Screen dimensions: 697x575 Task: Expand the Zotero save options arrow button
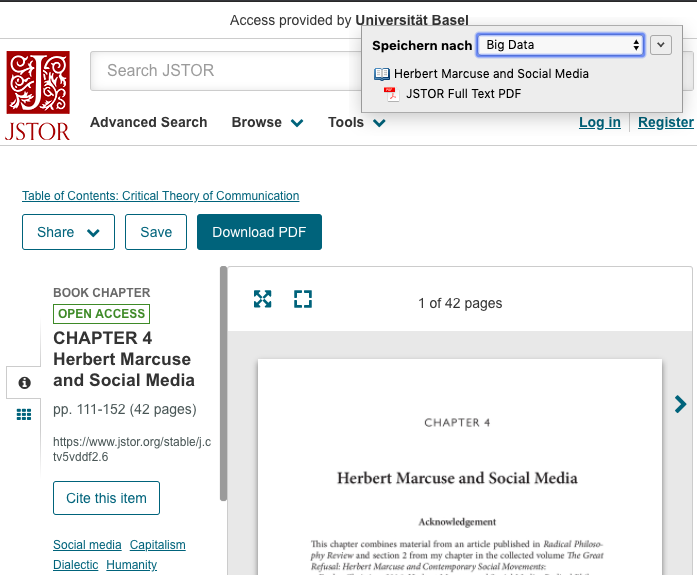[x=661, y=45]
